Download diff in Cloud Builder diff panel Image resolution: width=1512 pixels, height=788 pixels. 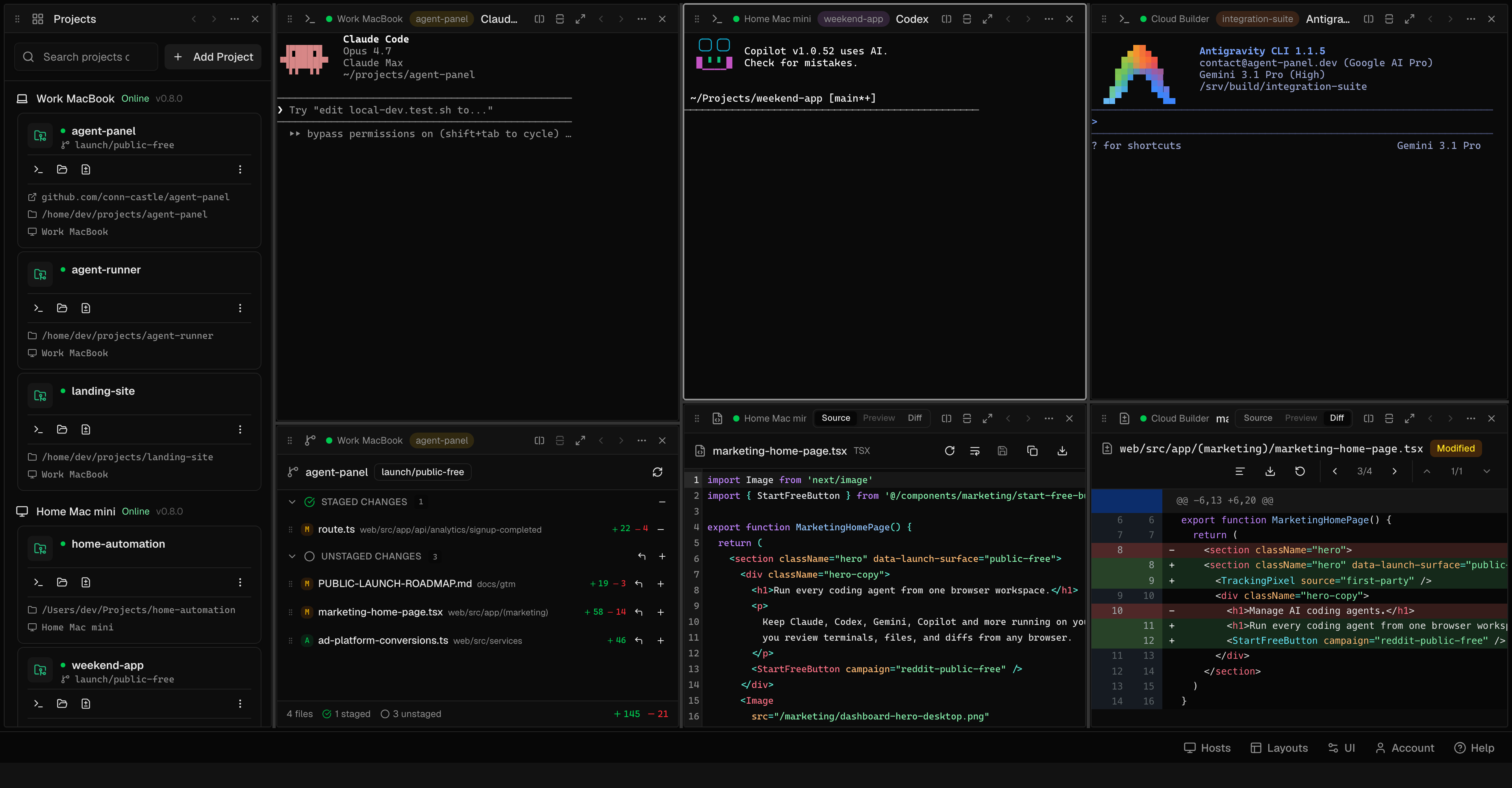(x=1270, y=472)
